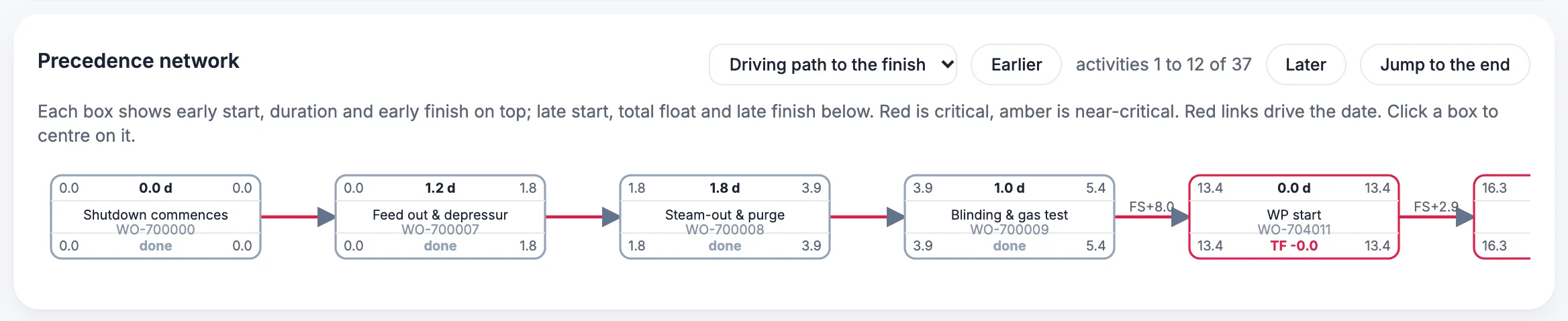Click arrowhead entering Blinding & gas test

(x=895, y=217)
